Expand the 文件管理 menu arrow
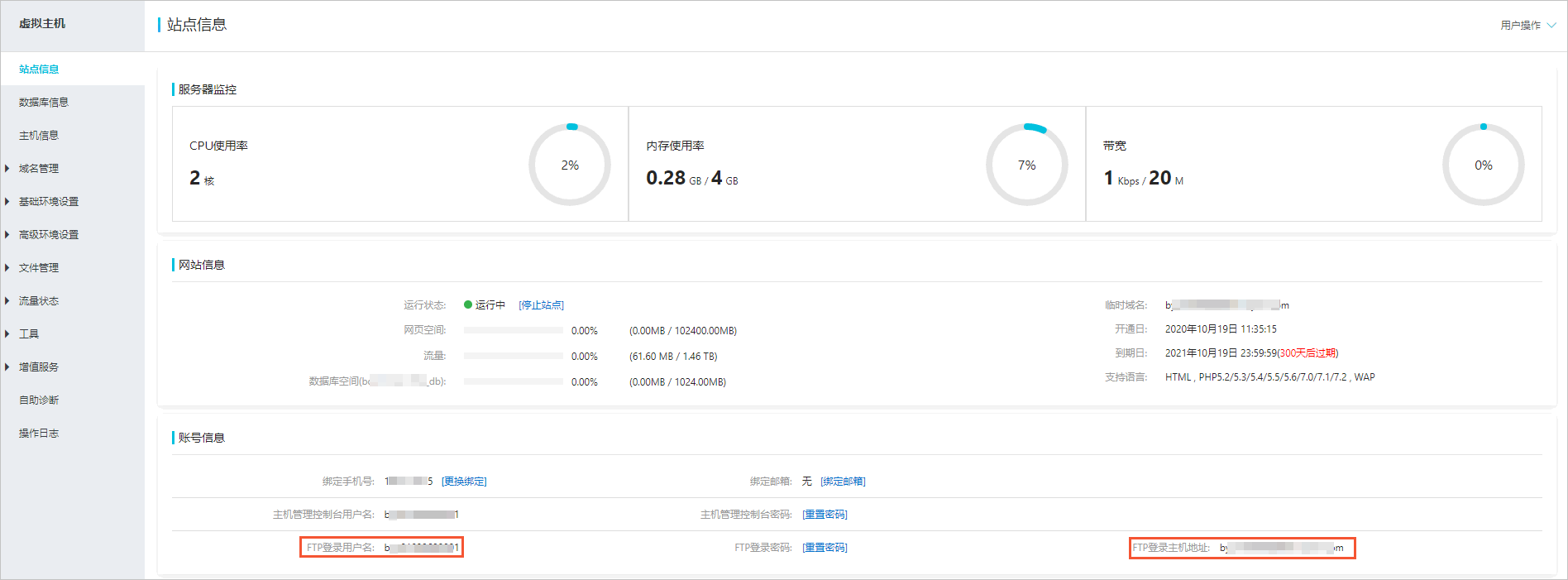 point(7,268)
